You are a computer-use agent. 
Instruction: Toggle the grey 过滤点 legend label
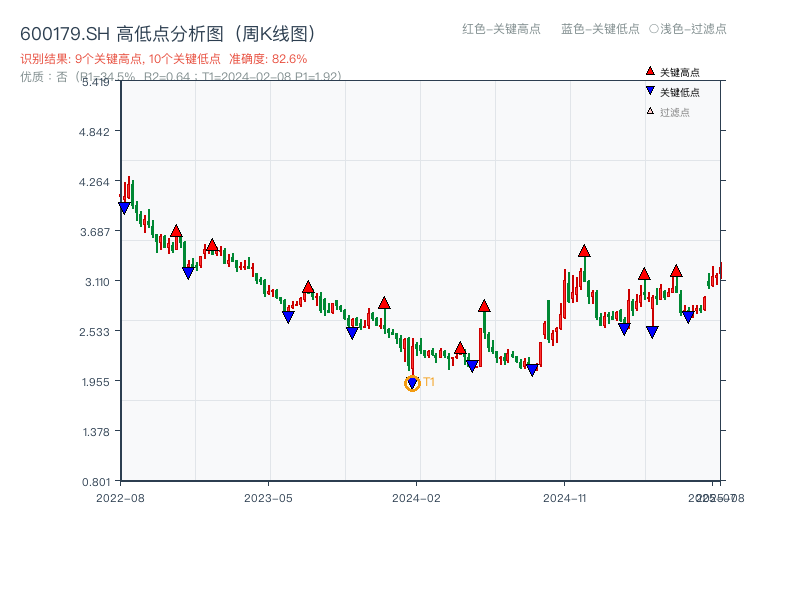pos(675,112)
